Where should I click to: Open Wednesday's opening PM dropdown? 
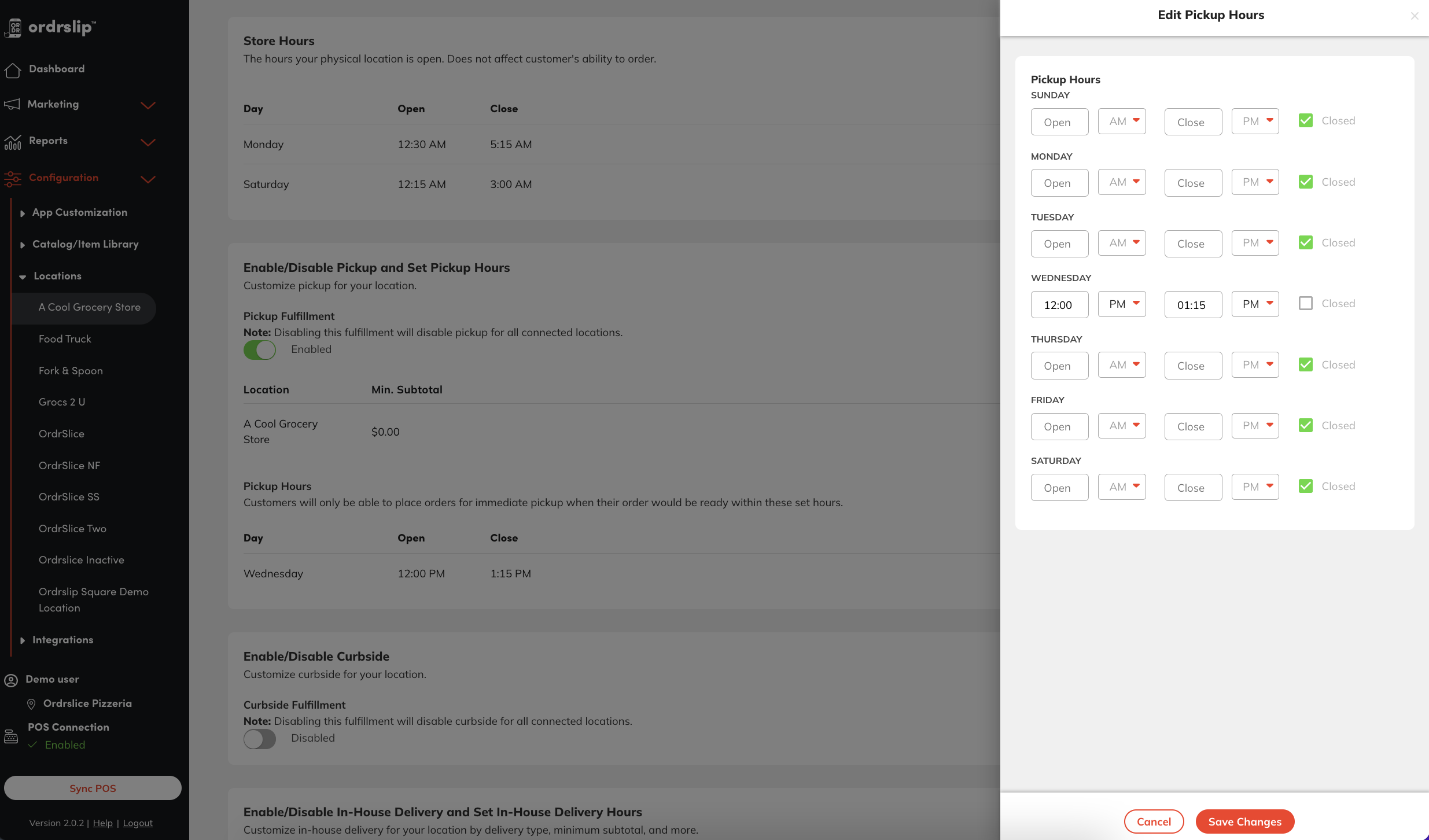tap(1122, 304)
